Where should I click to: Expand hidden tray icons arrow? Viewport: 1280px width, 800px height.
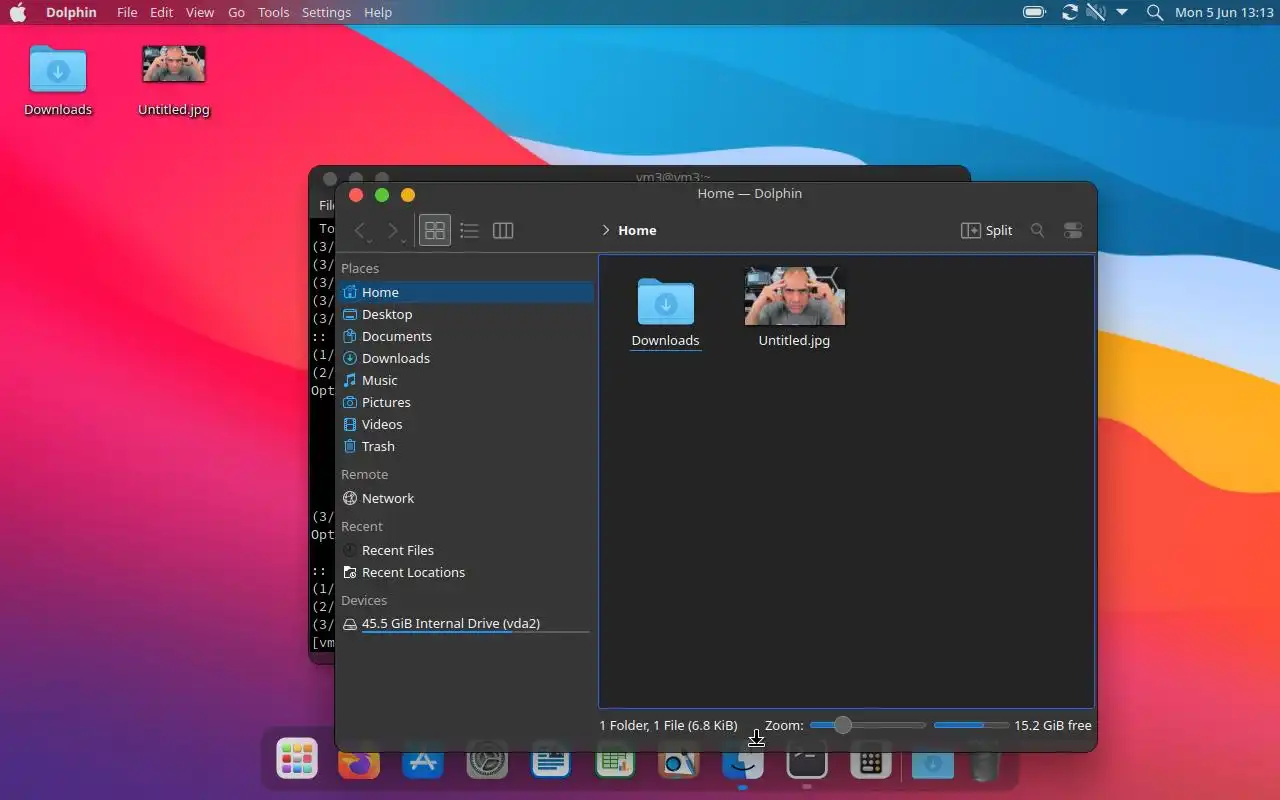click(x=1122, y=12)
